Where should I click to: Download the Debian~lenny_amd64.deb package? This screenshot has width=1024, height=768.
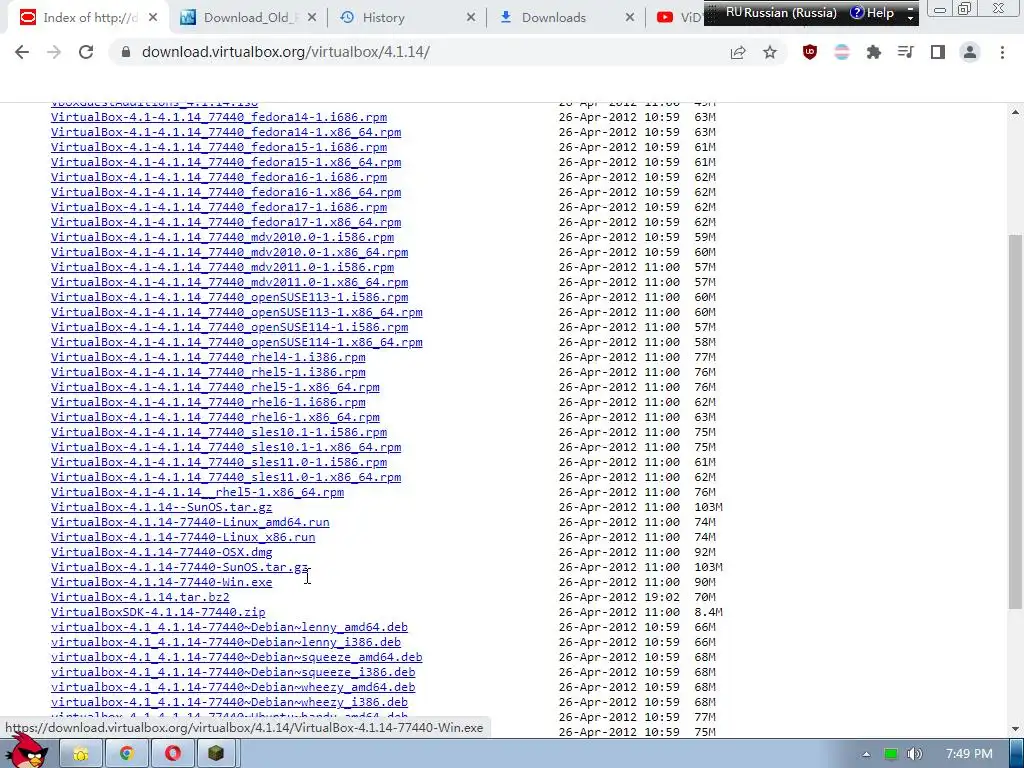(229, 627)
